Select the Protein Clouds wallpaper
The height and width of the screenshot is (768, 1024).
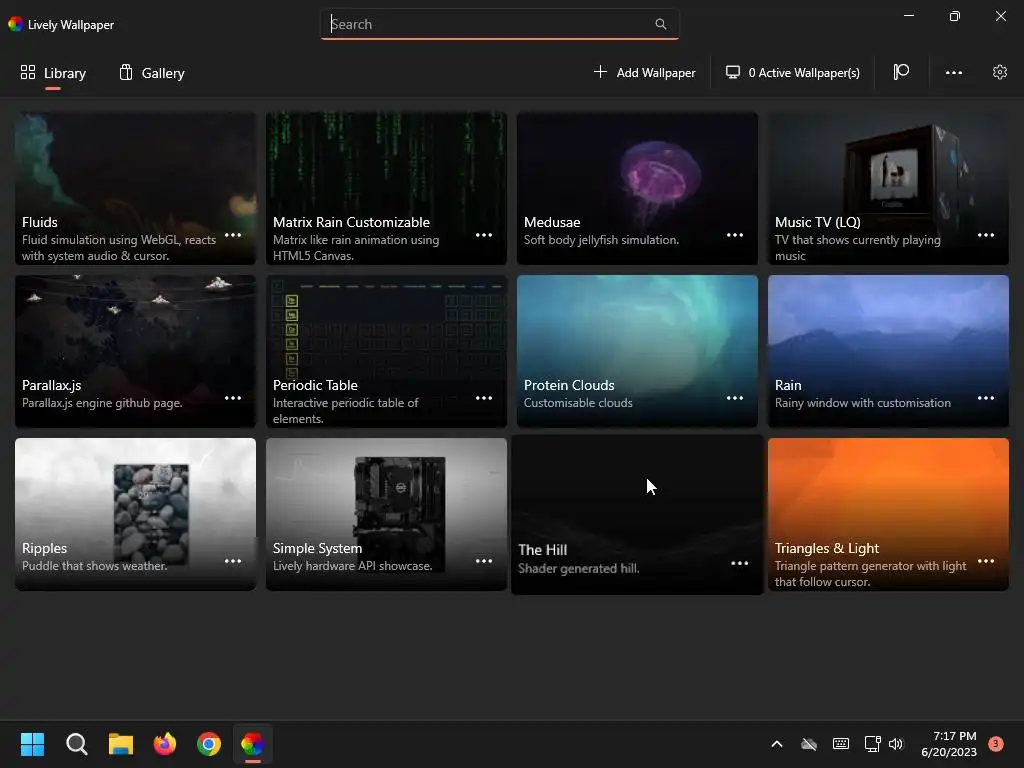coord(637,351)
